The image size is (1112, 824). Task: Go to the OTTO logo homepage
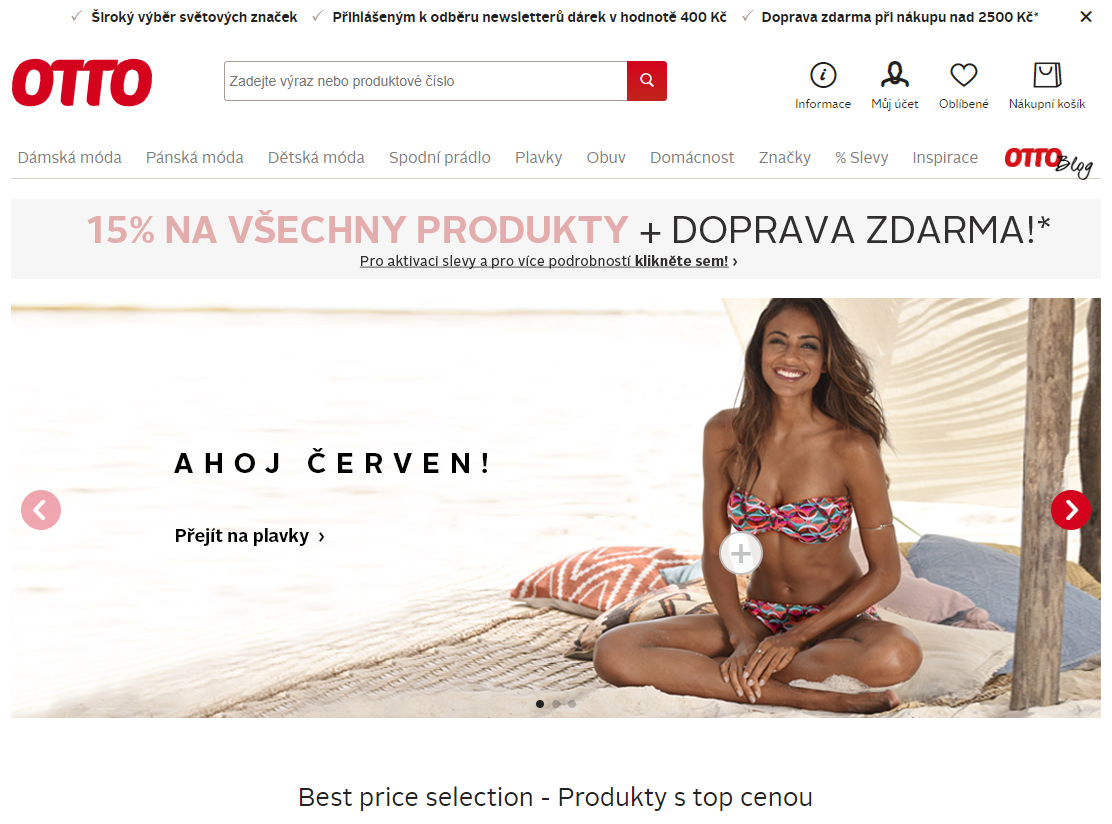[82, 82]
